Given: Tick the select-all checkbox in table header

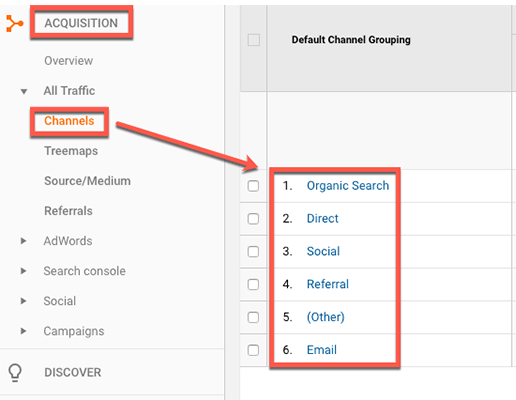Looking at the screenshot, I should (x=254, y=40).
